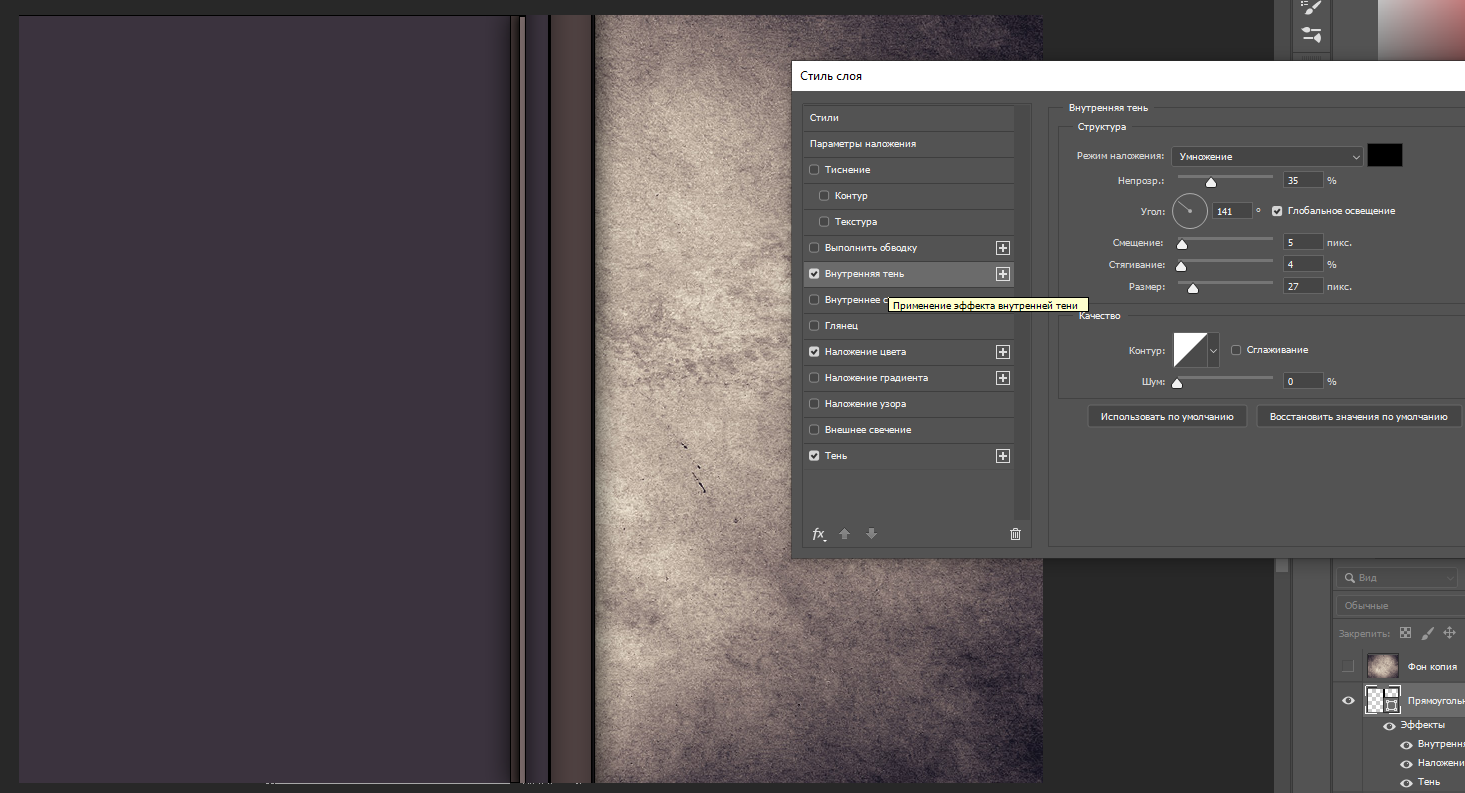
Task: Hide the Прямоугольник layer with its eye icon
Action: (x=1348, y=701)
